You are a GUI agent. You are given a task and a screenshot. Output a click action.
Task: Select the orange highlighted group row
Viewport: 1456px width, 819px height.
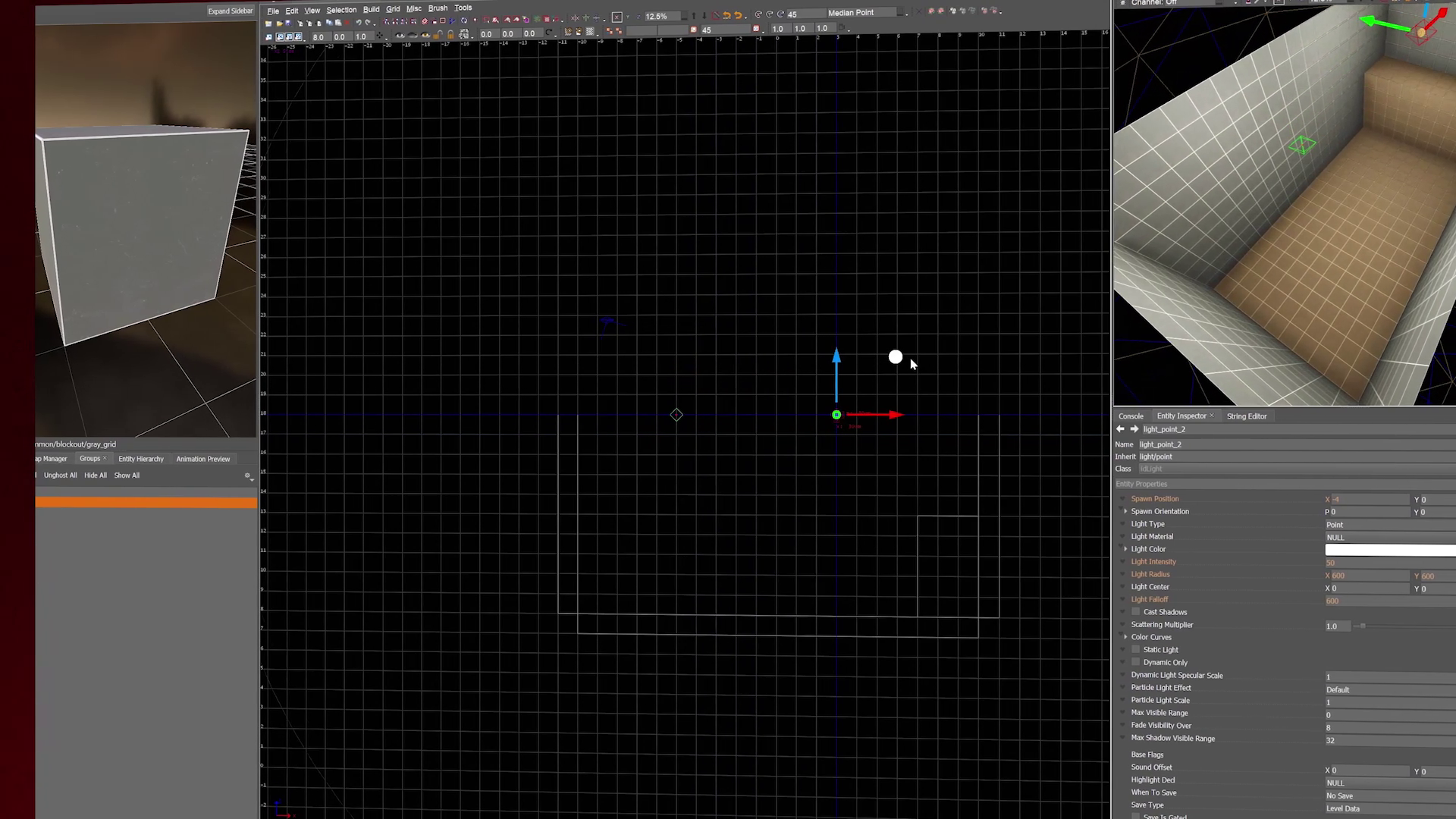[x=146, y=503]
